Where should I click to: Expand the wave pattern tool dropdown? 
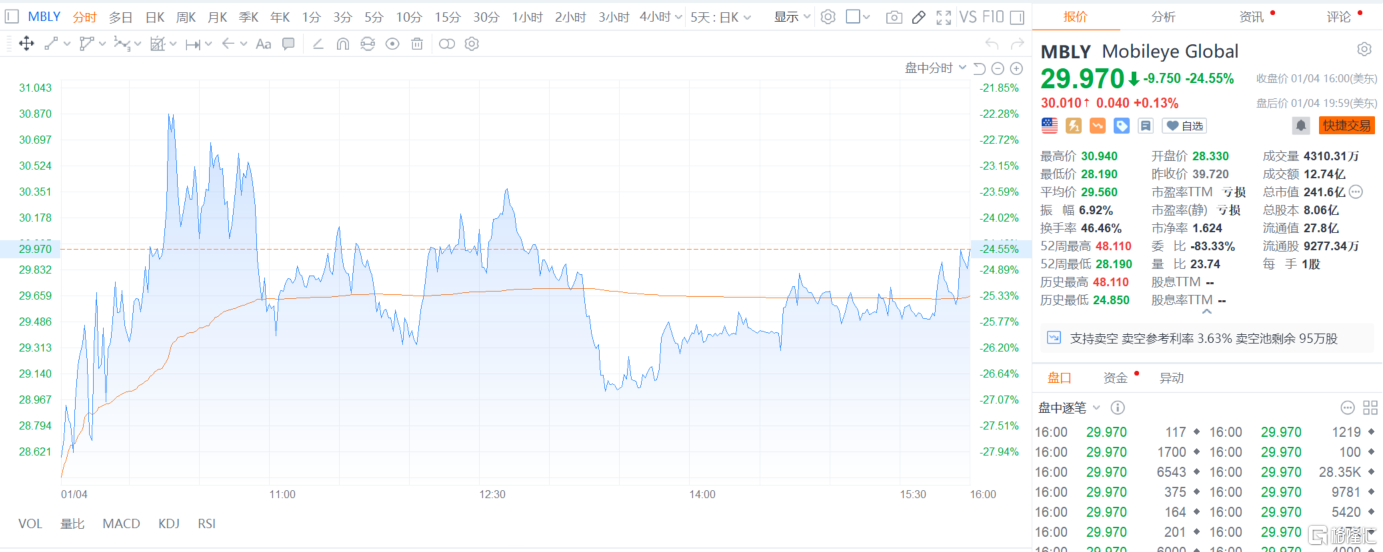click(x=138, y=44)
